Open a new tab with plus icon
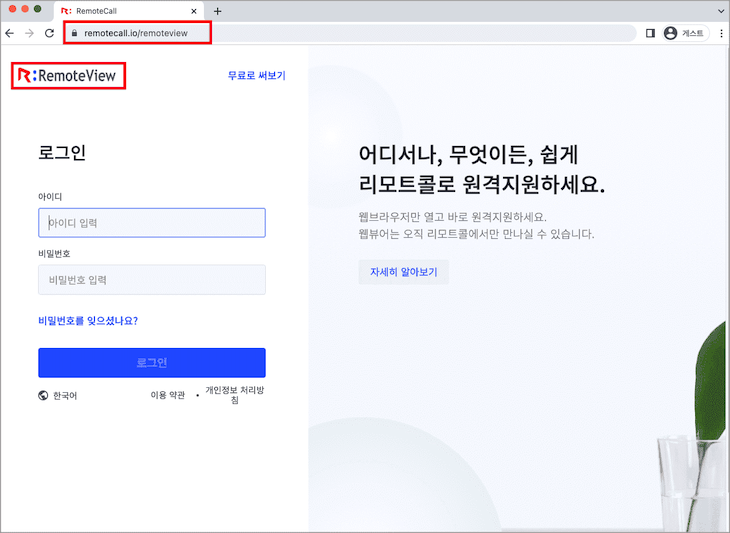Image resolution: width=730 pixels, height=533 pixels. pos(217,11)
